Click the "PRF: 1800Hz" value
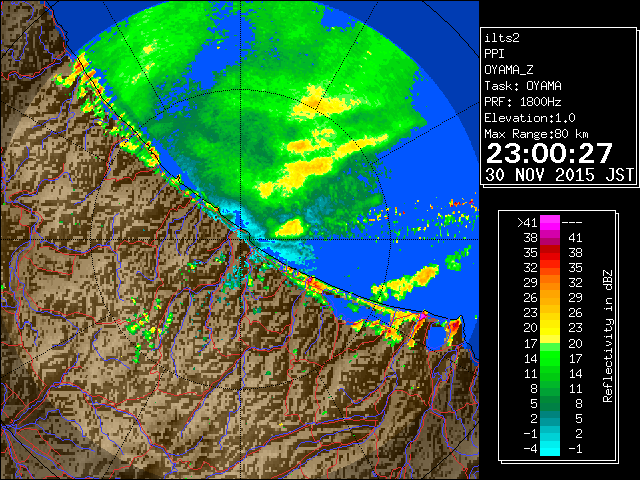 (523, 102)
